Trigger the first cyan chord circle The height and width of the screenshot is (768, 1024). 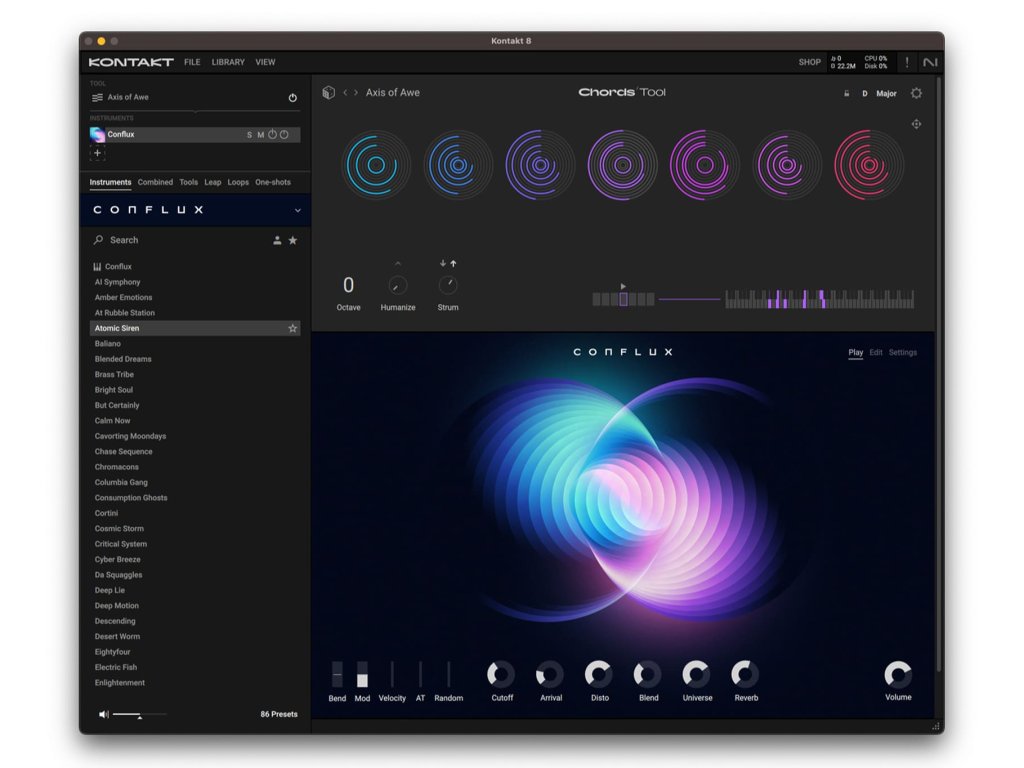[x=376, y=165]
